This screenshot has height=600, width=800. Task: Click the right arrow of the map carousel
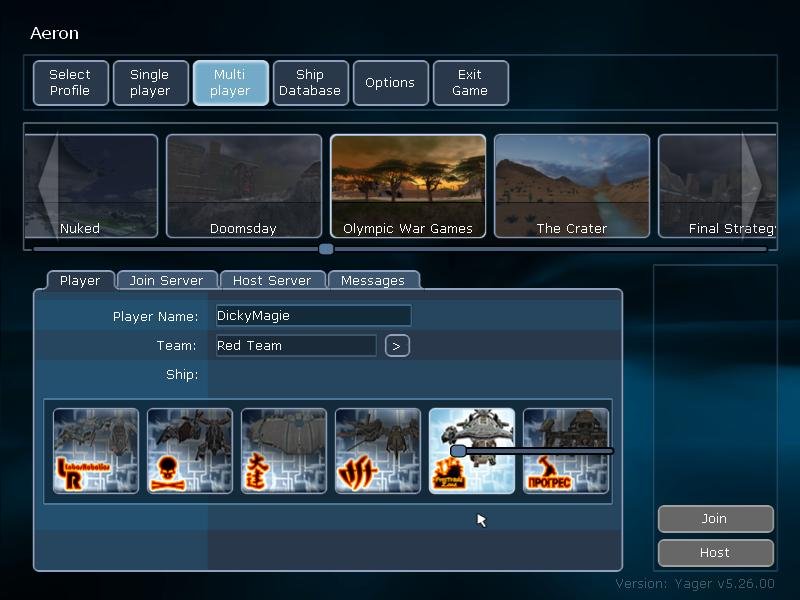[752, 186]
